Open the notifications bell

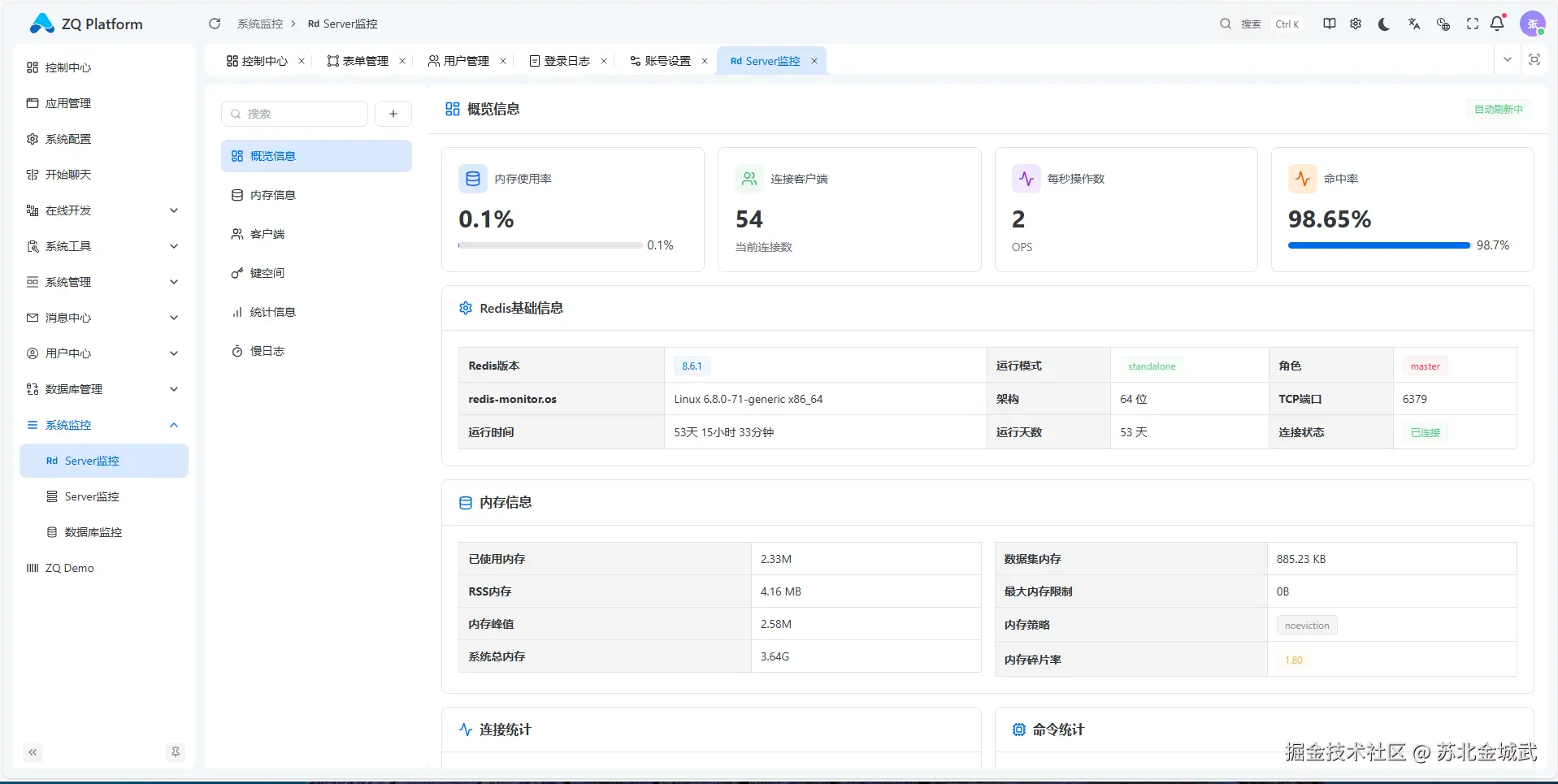pos(1497,24)
